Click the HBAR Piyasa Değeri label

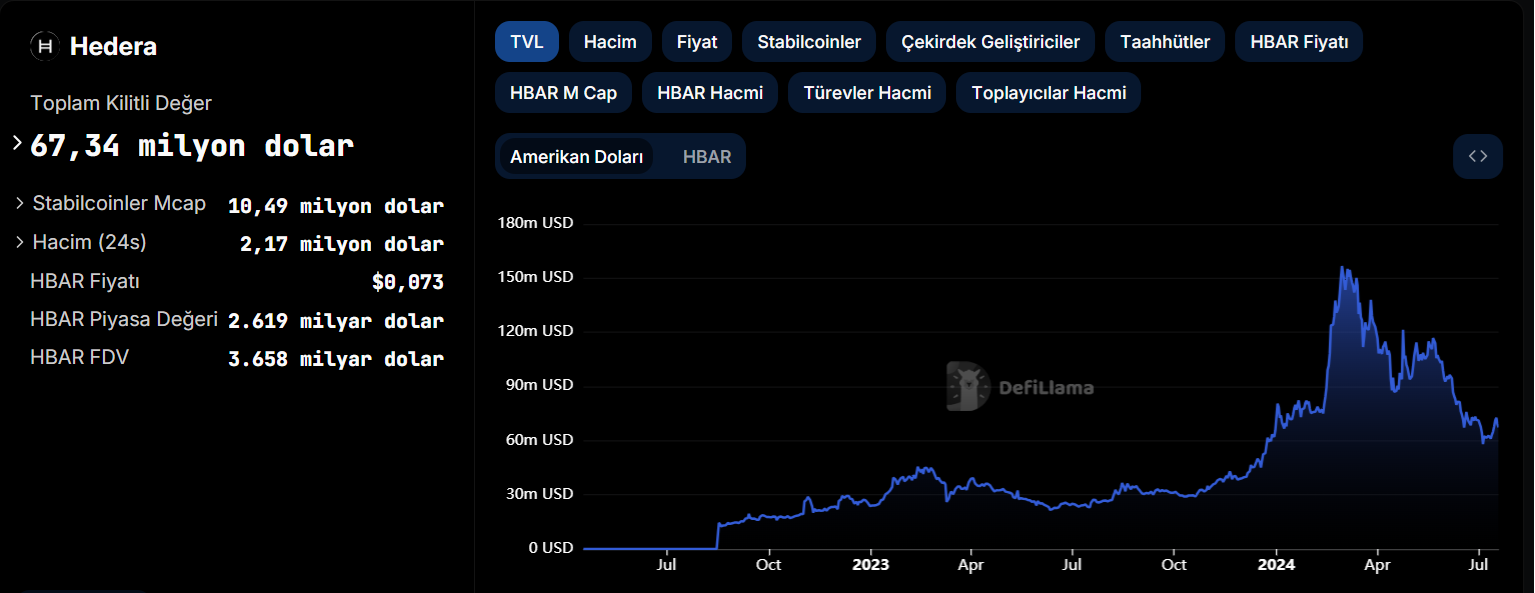click(x=124, y=319)
